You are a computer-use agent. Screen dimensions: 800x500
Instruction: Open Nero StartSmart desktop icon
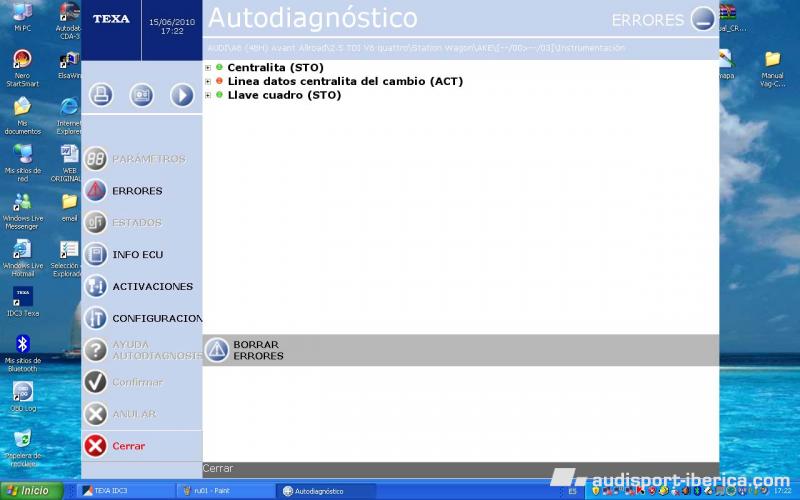point(22,68)
